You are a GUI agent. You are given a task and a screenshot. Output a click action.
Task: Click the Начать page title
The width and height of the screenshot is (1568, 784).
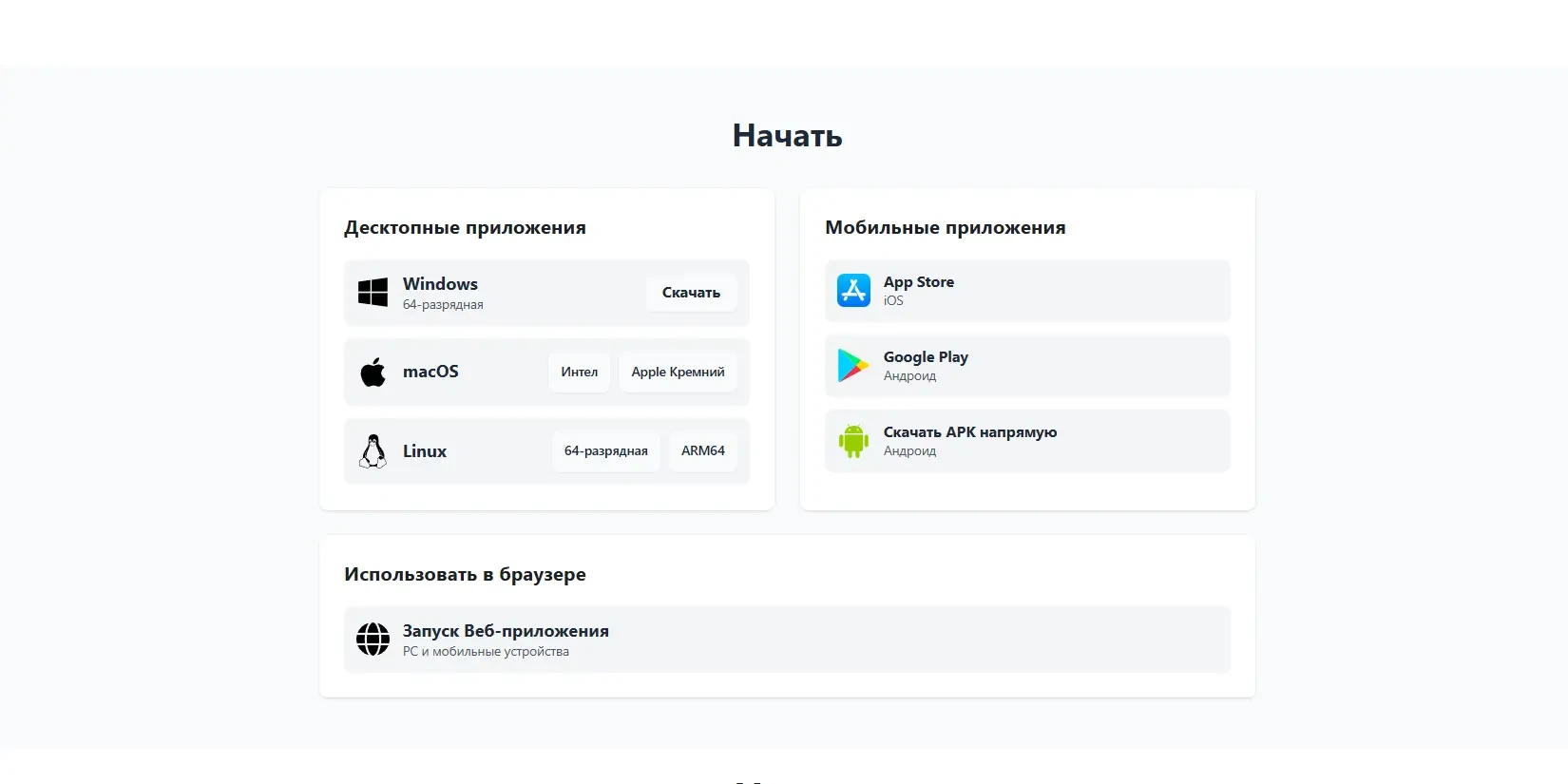787,136
